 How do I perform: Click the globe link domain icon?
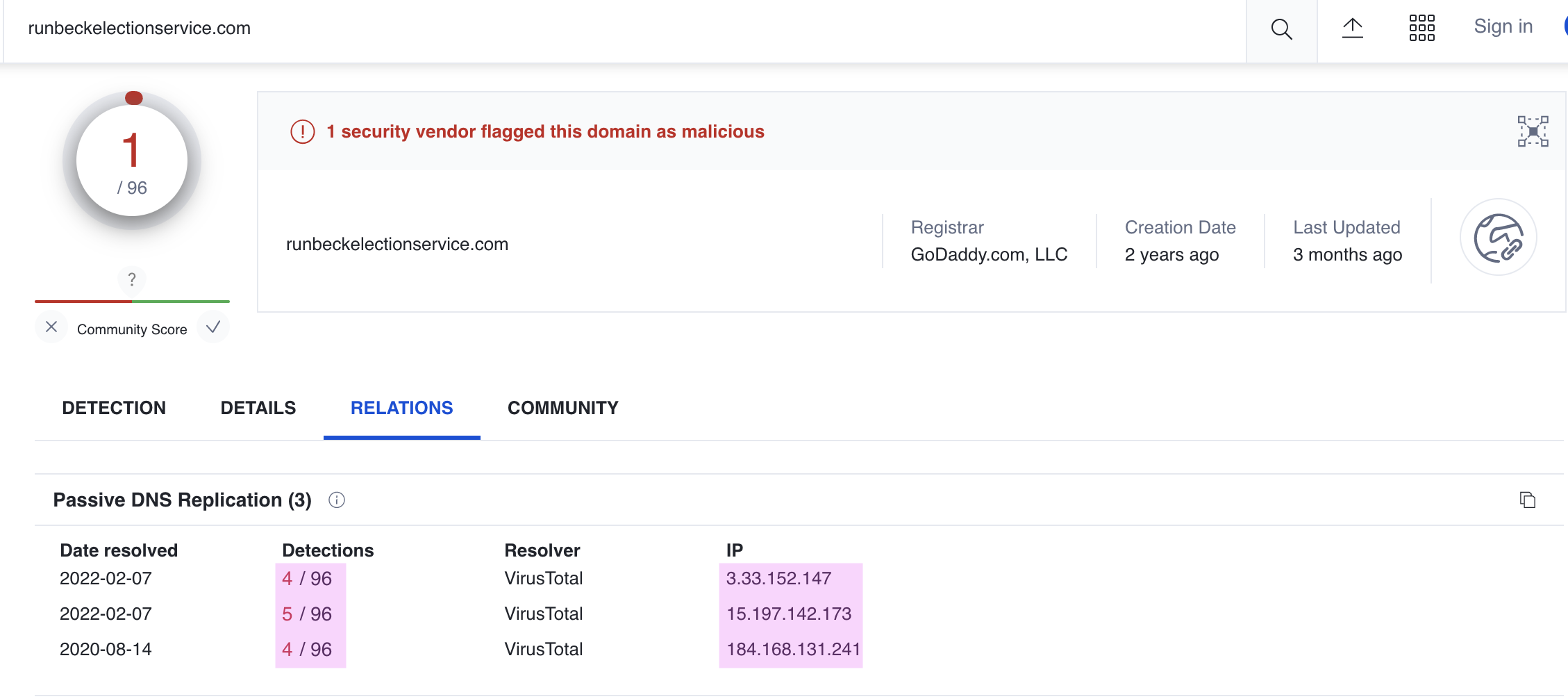coord(1498,238)
